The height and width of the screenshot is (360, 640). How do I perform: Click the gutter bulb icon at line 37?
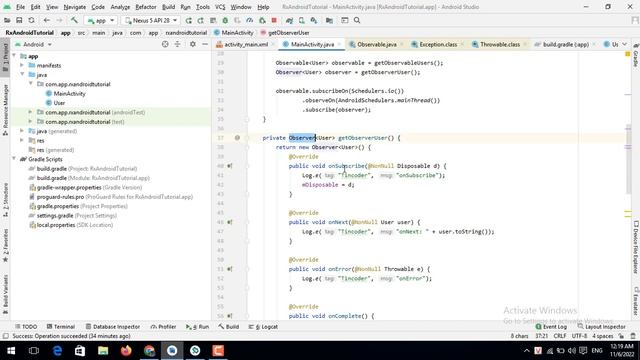coord(237,138)
